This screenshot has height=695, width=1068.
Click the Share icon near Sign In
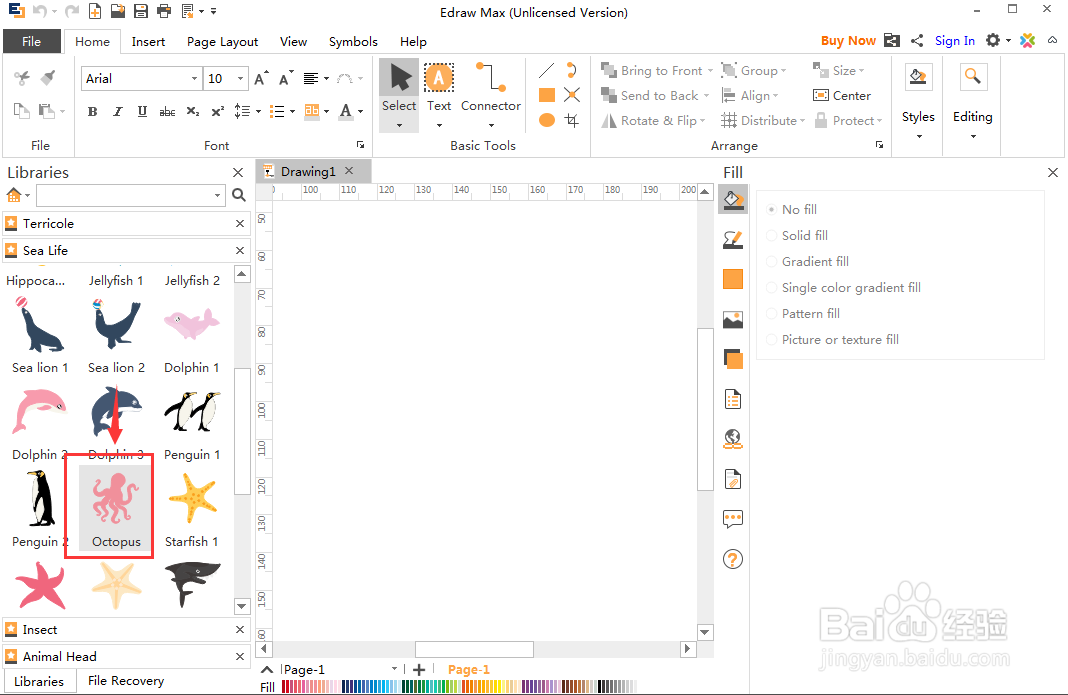(917, 41)
